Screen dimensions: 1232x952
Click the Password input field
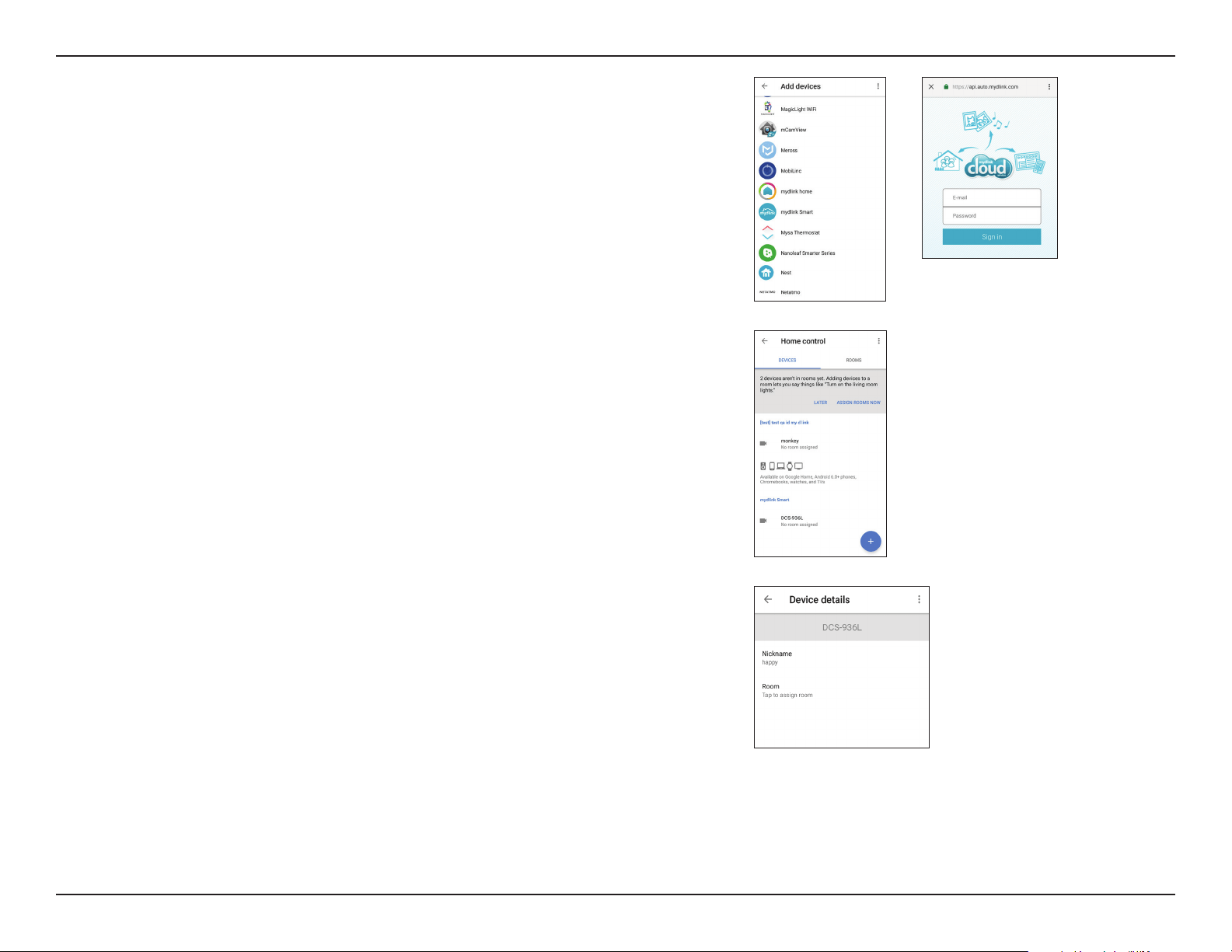992,216
